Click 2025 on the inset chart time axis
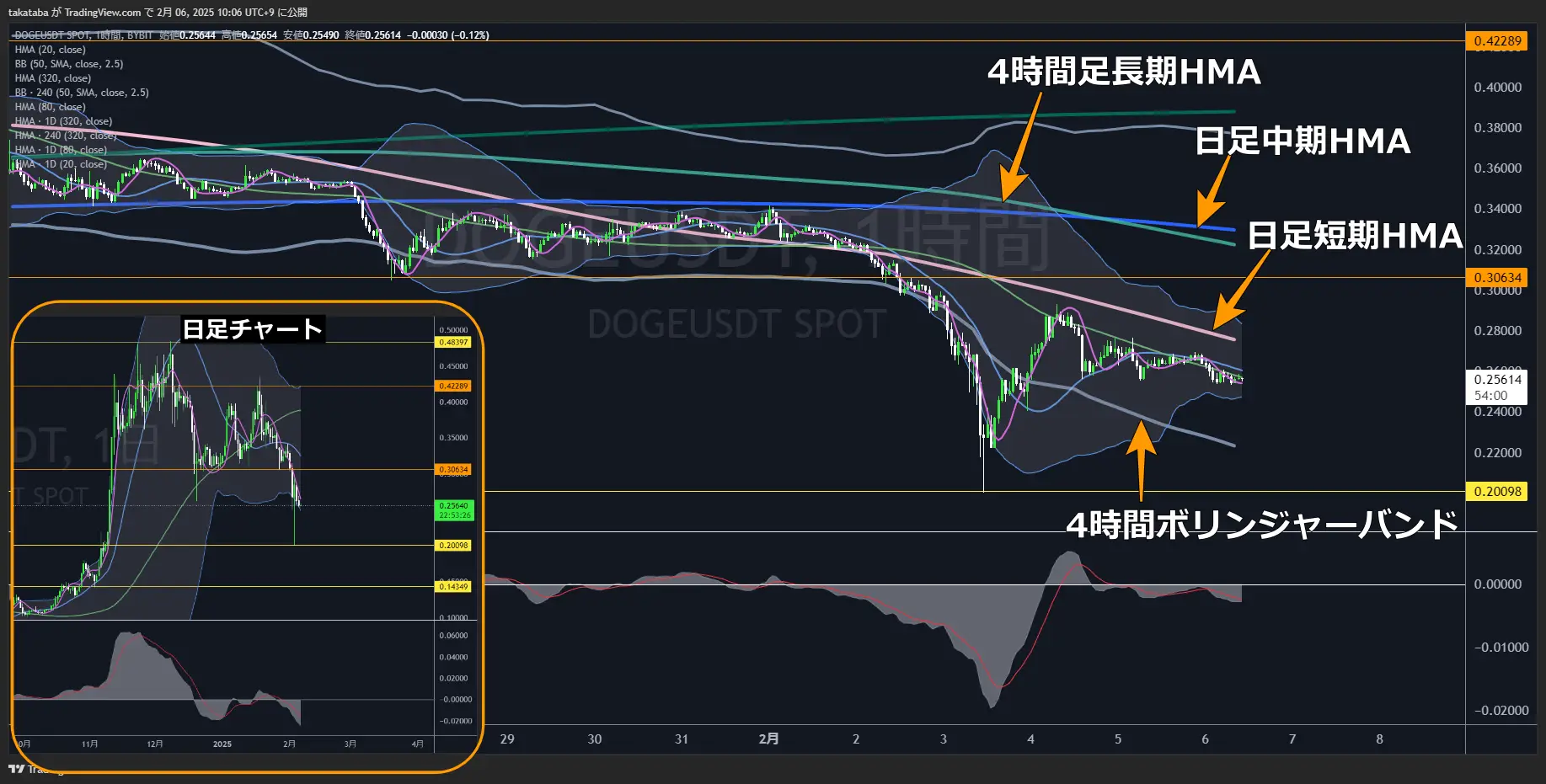The image size is (1546, 784). click(222, 744)
